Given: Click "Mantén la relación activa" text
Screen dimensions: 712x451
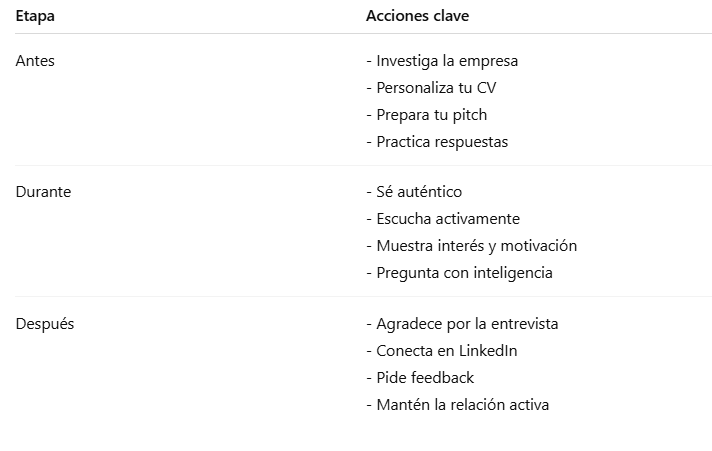Looking at the screenshot, I should (457, 405).
